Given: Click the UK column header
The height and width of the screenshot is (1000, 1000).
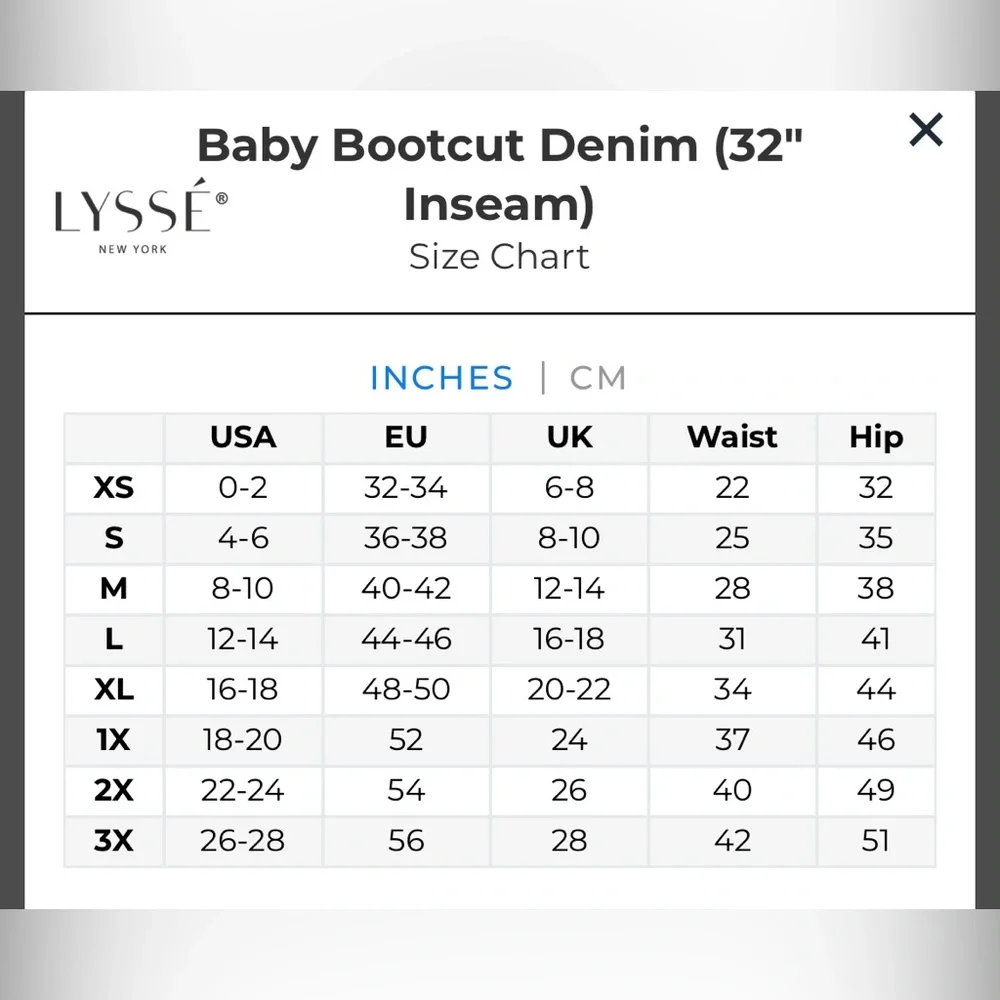Looking at the screenshot, I should tap(568, 437).
